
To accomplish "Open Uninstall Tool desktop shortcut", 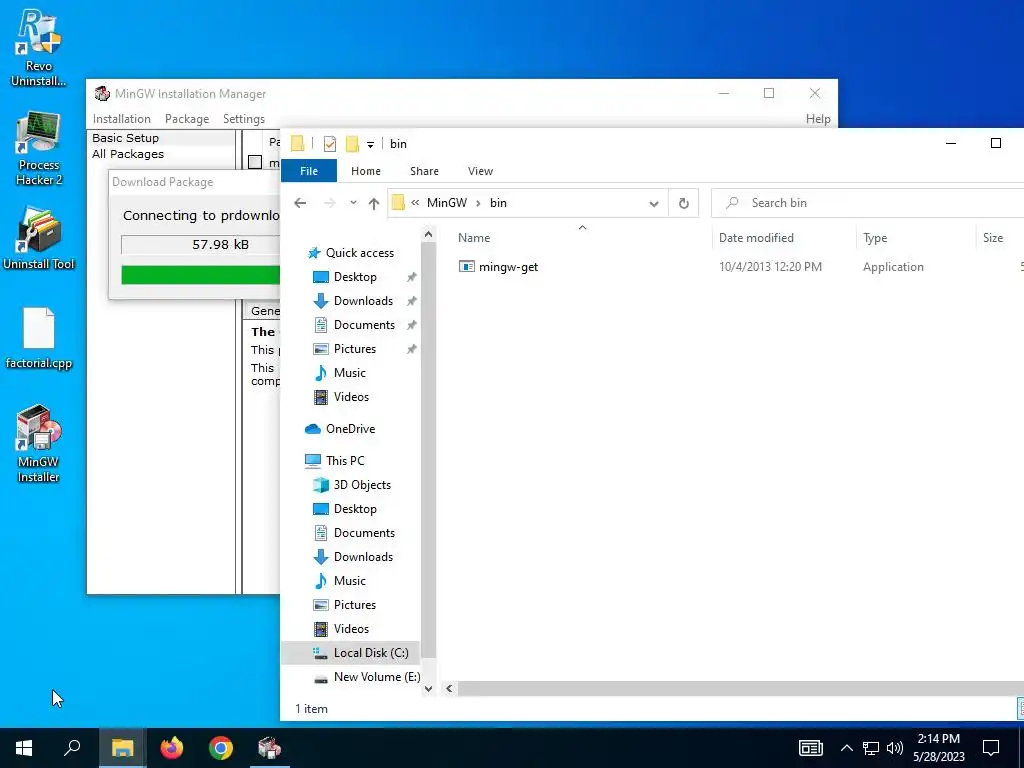I will point(39,239).
